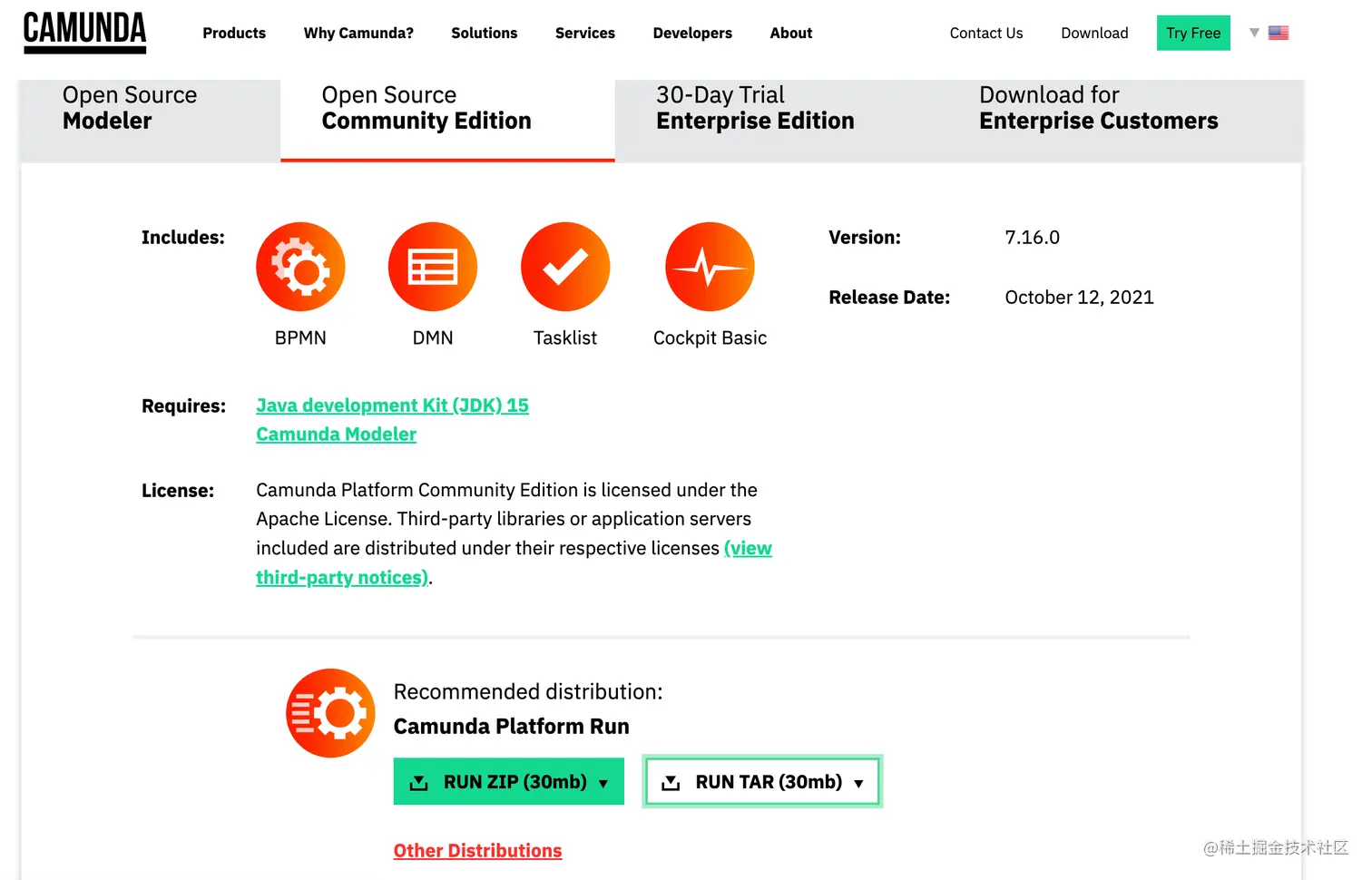Click the Version: label
Image resolution: width=1372 pixels, height=880 pixels.
point(864,238)
